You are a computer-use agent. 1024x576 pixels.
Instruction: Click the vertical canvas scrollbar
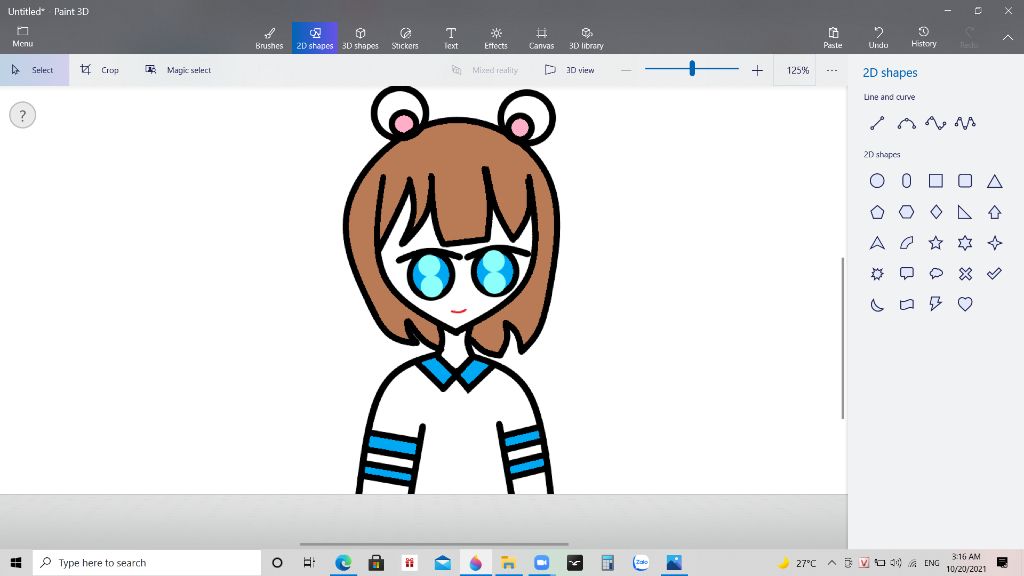[x=842, y=338]
